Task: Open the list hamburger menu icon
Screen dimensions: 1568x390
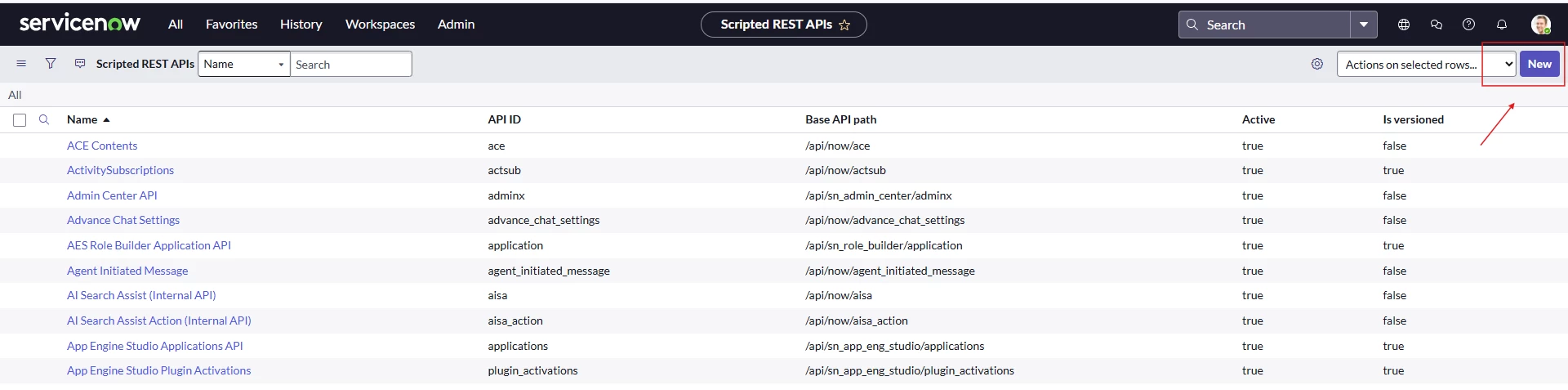Action: pos(21,63)
